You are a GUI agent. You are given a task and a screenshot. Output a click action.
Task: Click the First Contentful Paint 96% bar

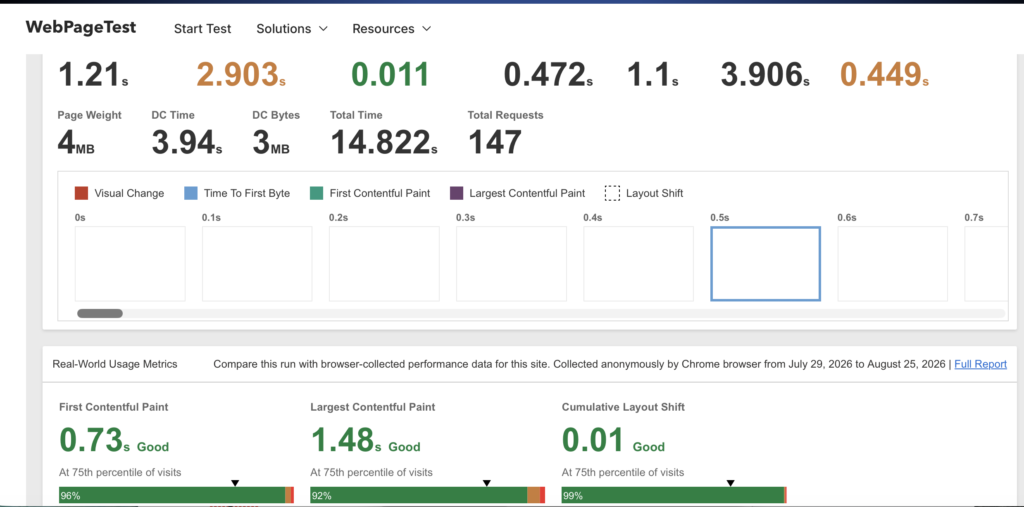(172, 495)
